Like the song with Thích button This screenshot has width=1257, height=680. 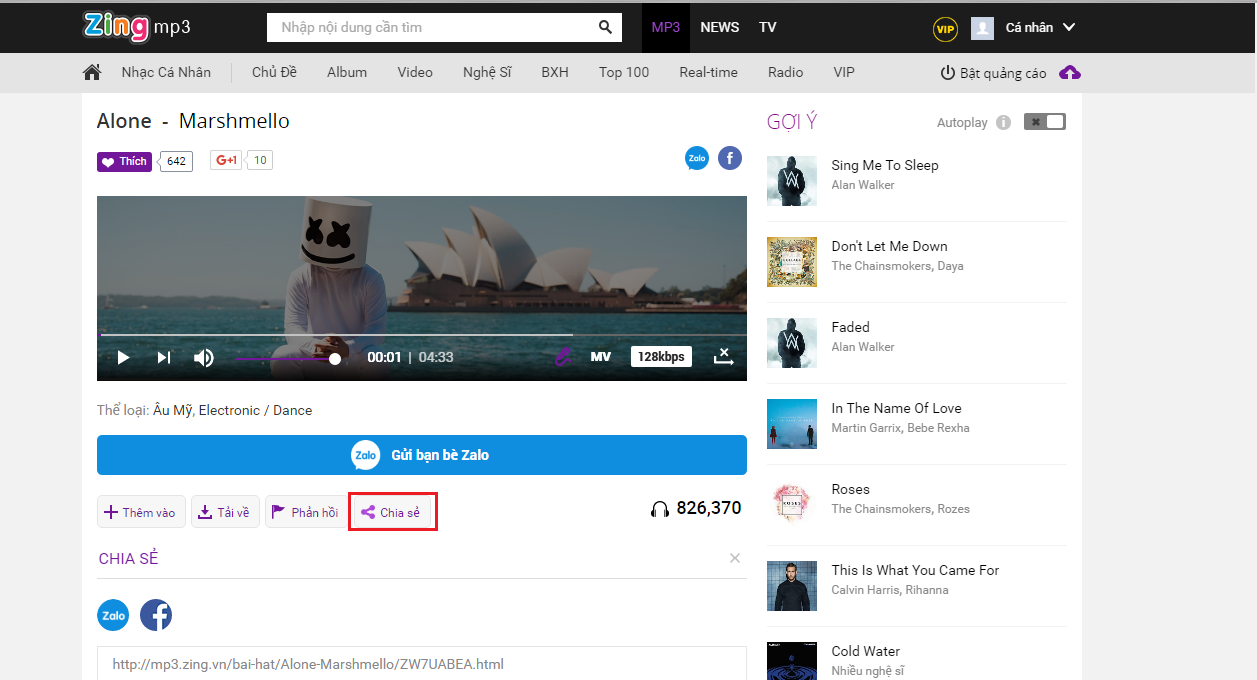point(124,161)
